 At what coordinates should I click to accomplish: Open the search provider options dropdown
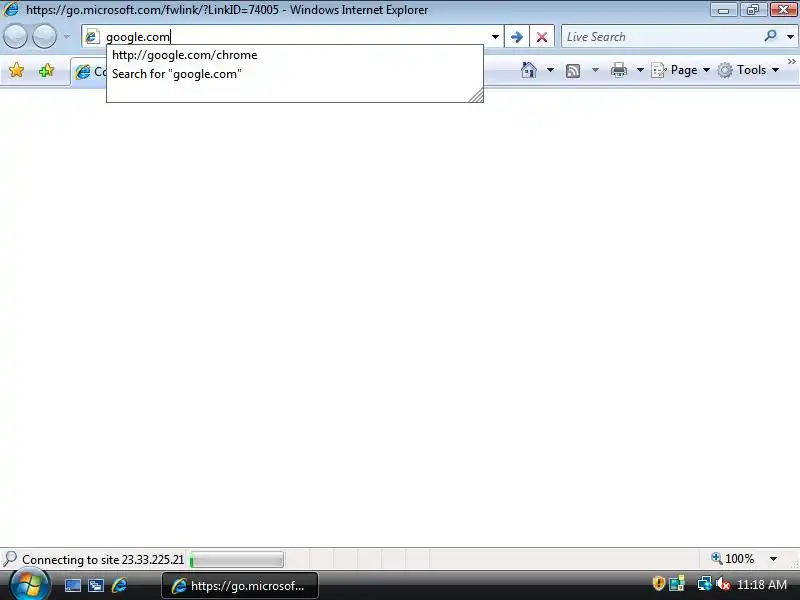click(x=790, y=37)
